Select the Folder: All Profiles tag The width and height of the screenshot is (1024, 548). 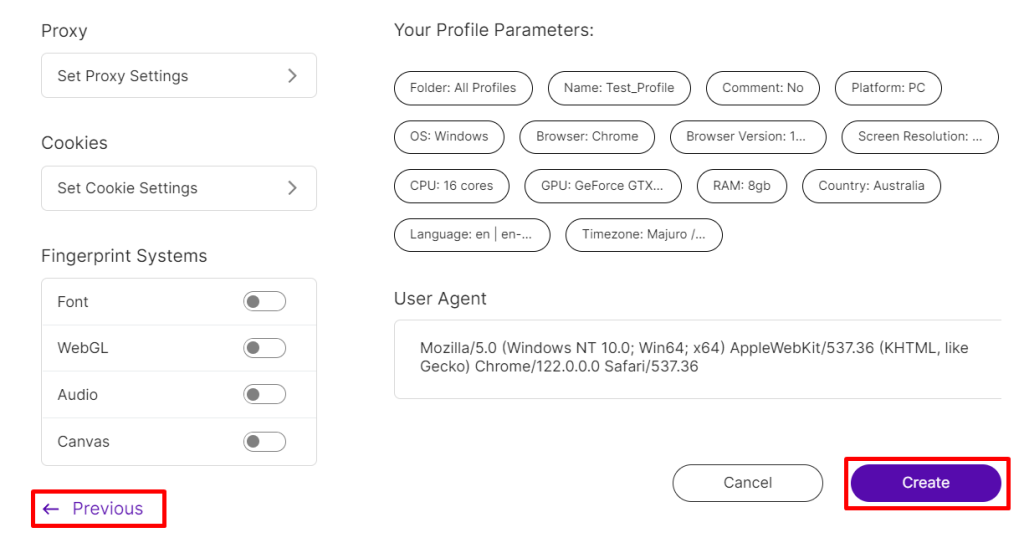463,88
